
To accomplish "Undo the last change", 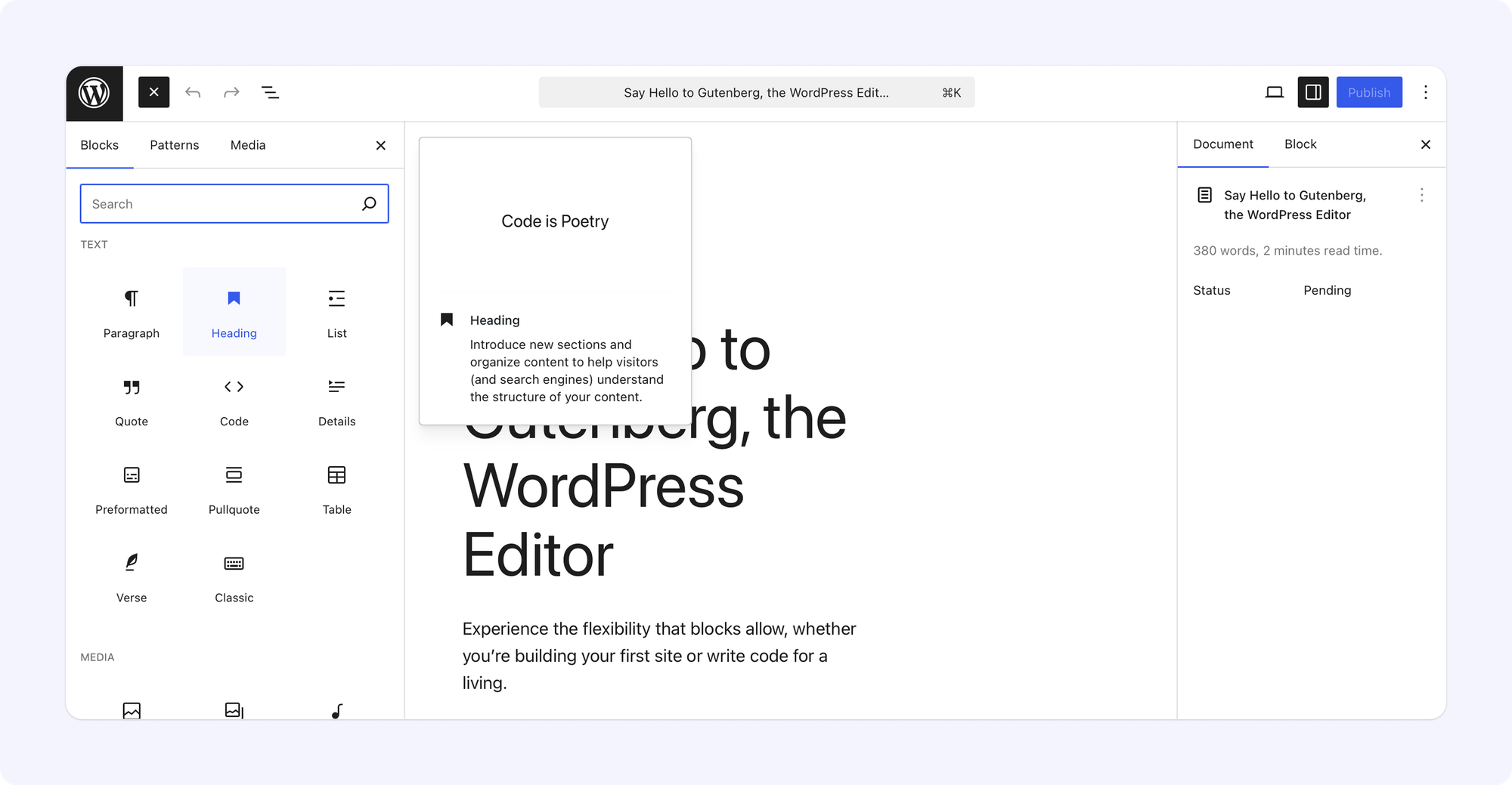I will click(193, 92).
